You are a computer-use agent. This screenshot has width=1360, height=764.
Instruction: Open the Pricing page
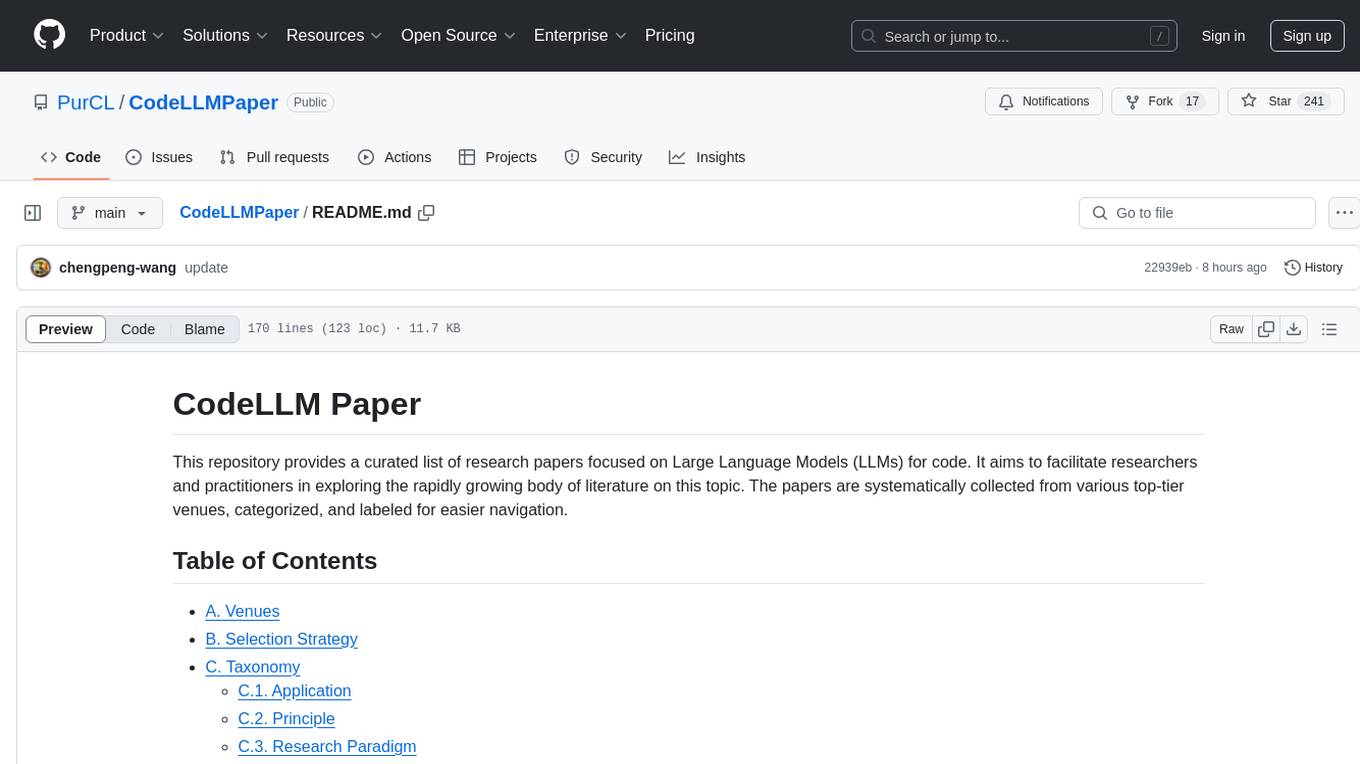point(670,35)
